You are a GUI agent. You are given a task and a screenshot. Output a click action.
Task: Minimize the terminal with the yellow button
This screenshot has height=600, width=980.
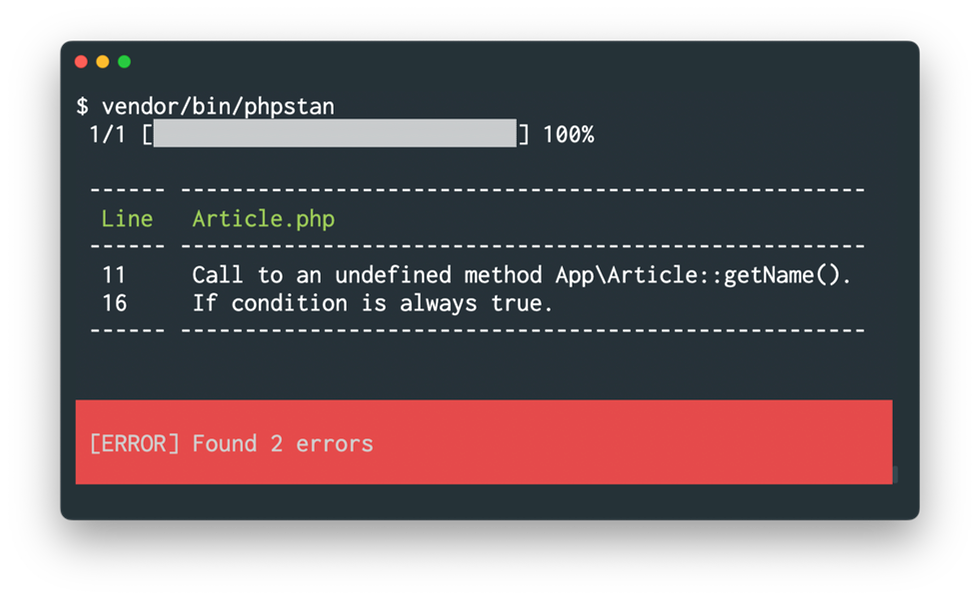point(102,61)
